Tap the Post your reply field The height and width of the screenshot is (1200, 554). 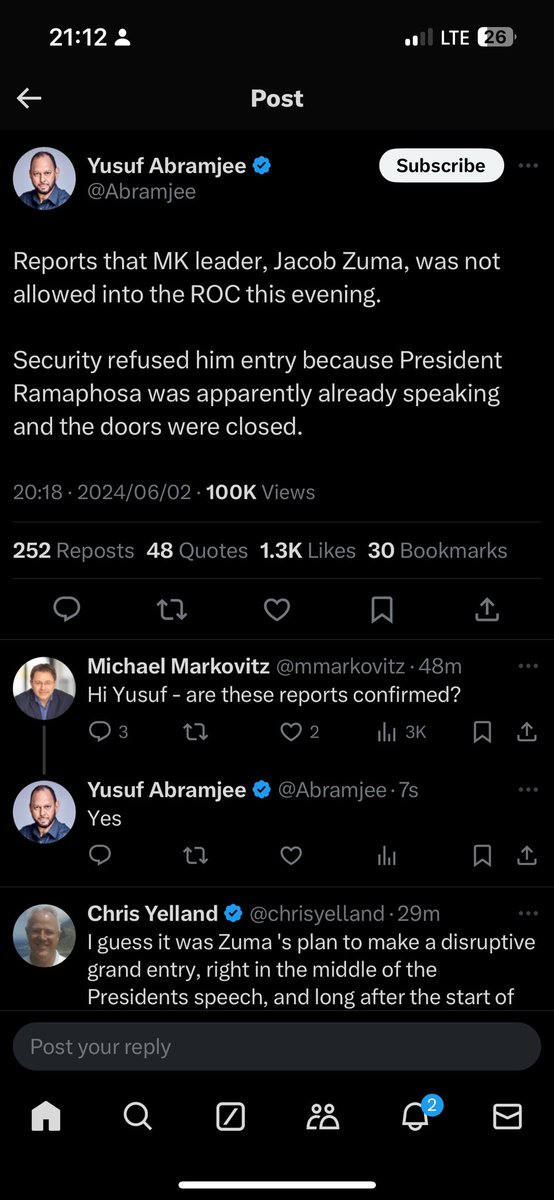point(277,1047)
